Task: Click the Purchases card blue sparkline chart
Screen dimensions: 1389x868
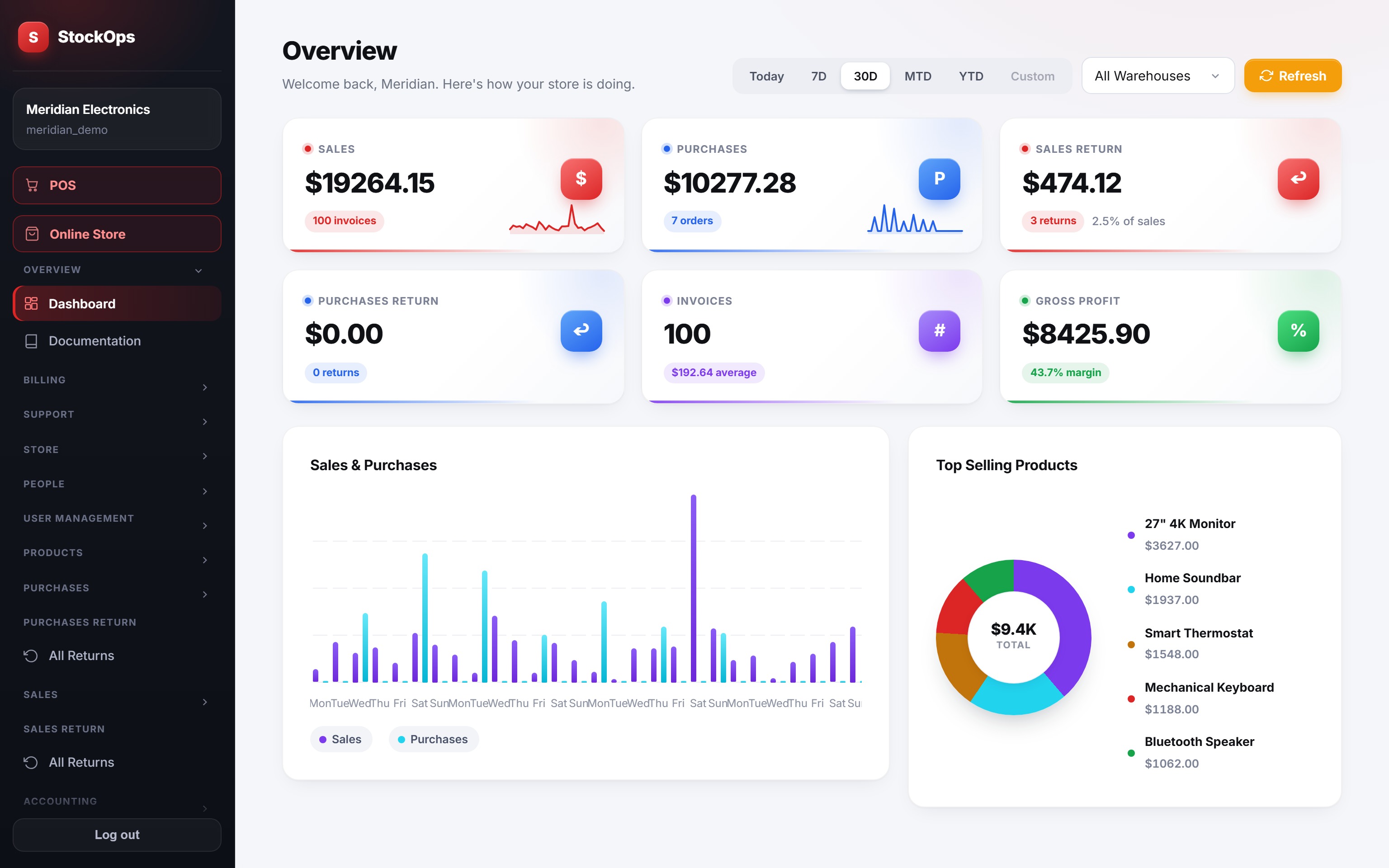Action: [915, 219]
